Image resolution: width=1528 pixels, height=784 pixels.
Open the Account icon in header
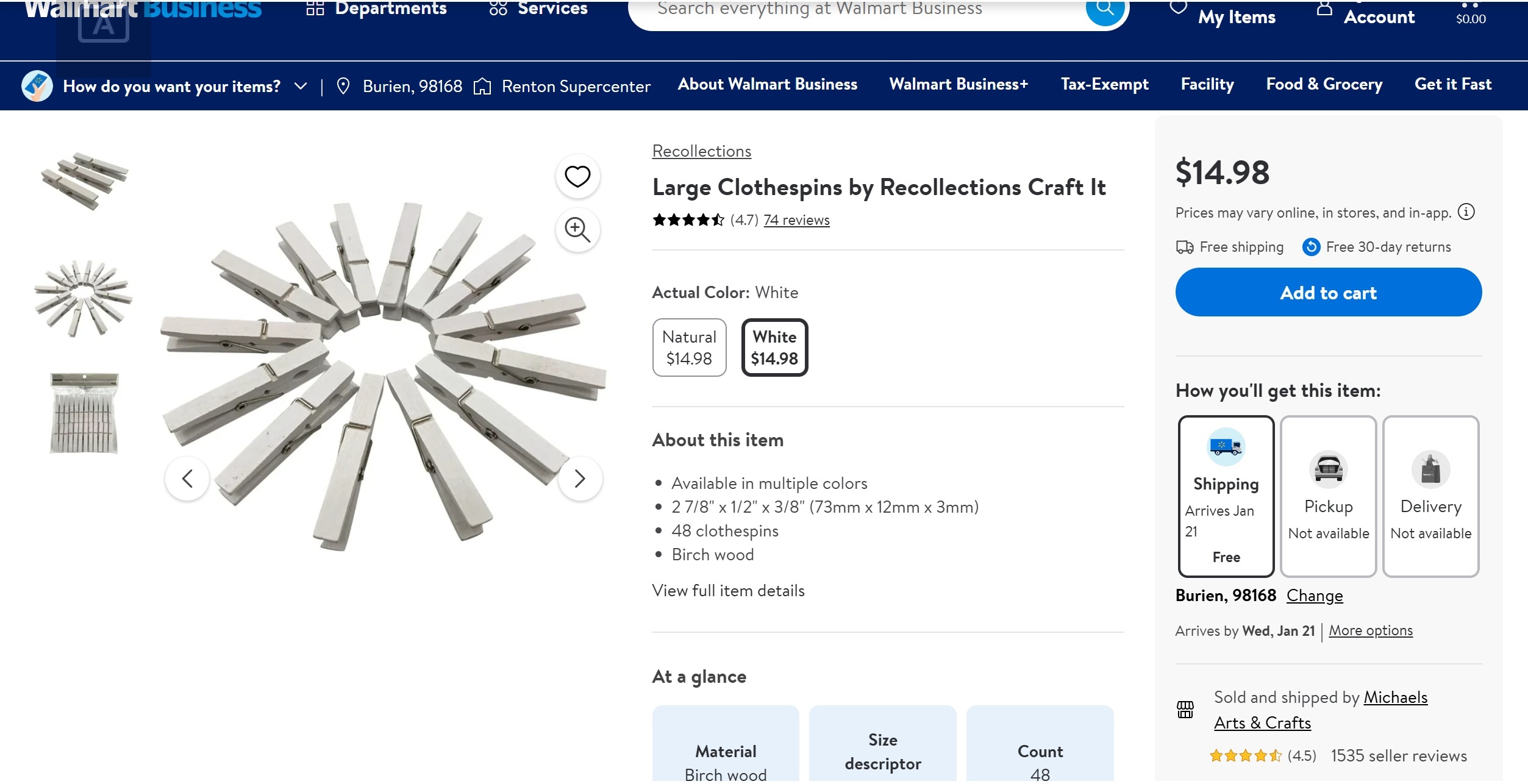tap(1324, 10)
